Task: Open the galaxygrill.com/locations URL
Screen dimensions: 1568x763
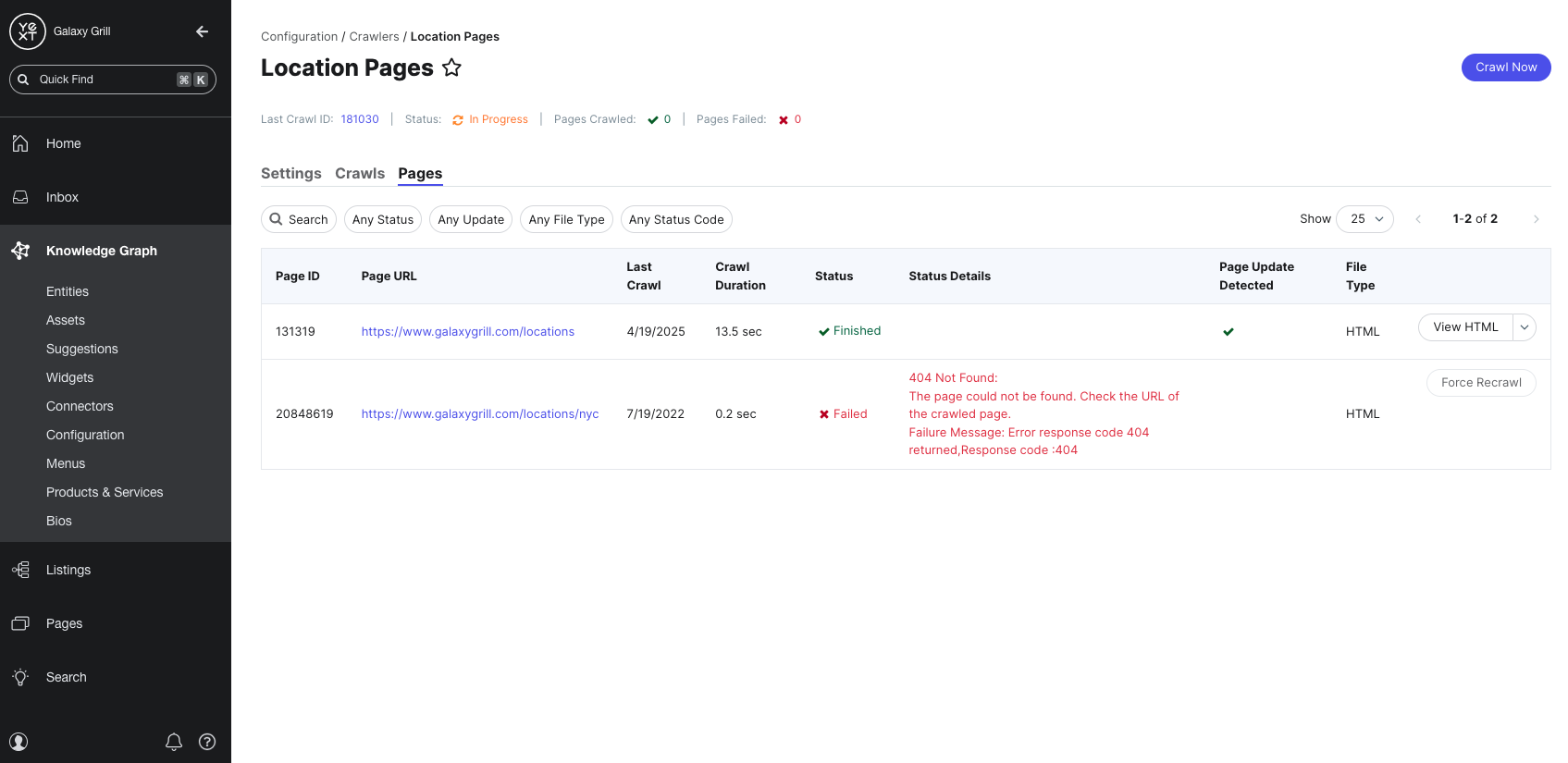Action: [x=468, y=332]
